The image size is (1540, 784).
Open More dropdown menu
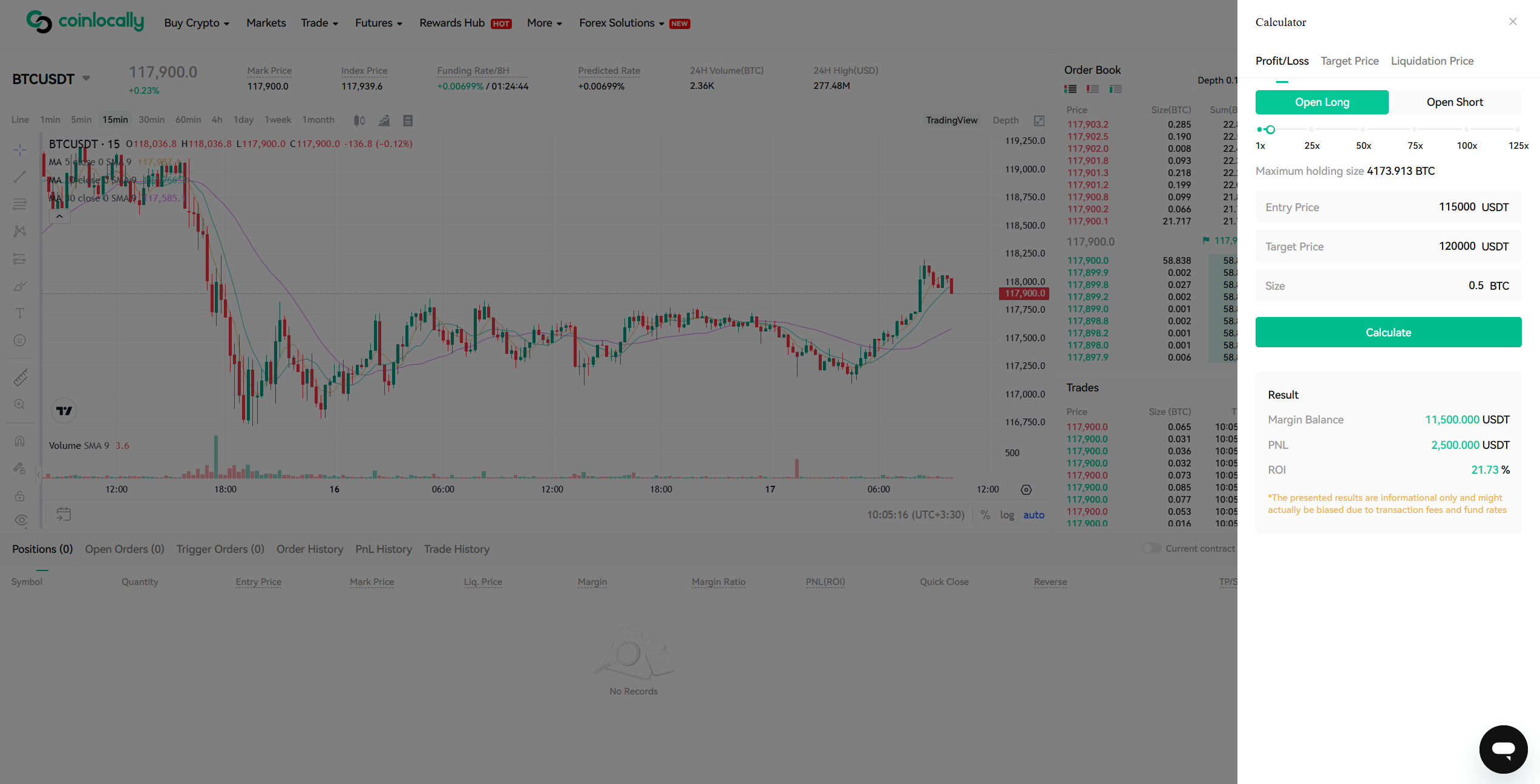[545, 23]
